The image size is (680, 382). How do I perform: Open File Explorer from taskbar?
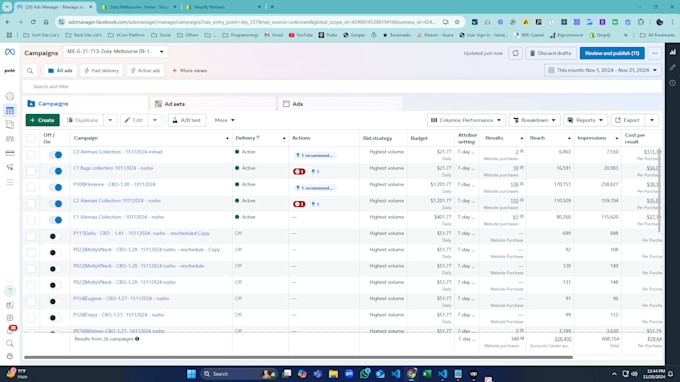[x=333, y=374]
